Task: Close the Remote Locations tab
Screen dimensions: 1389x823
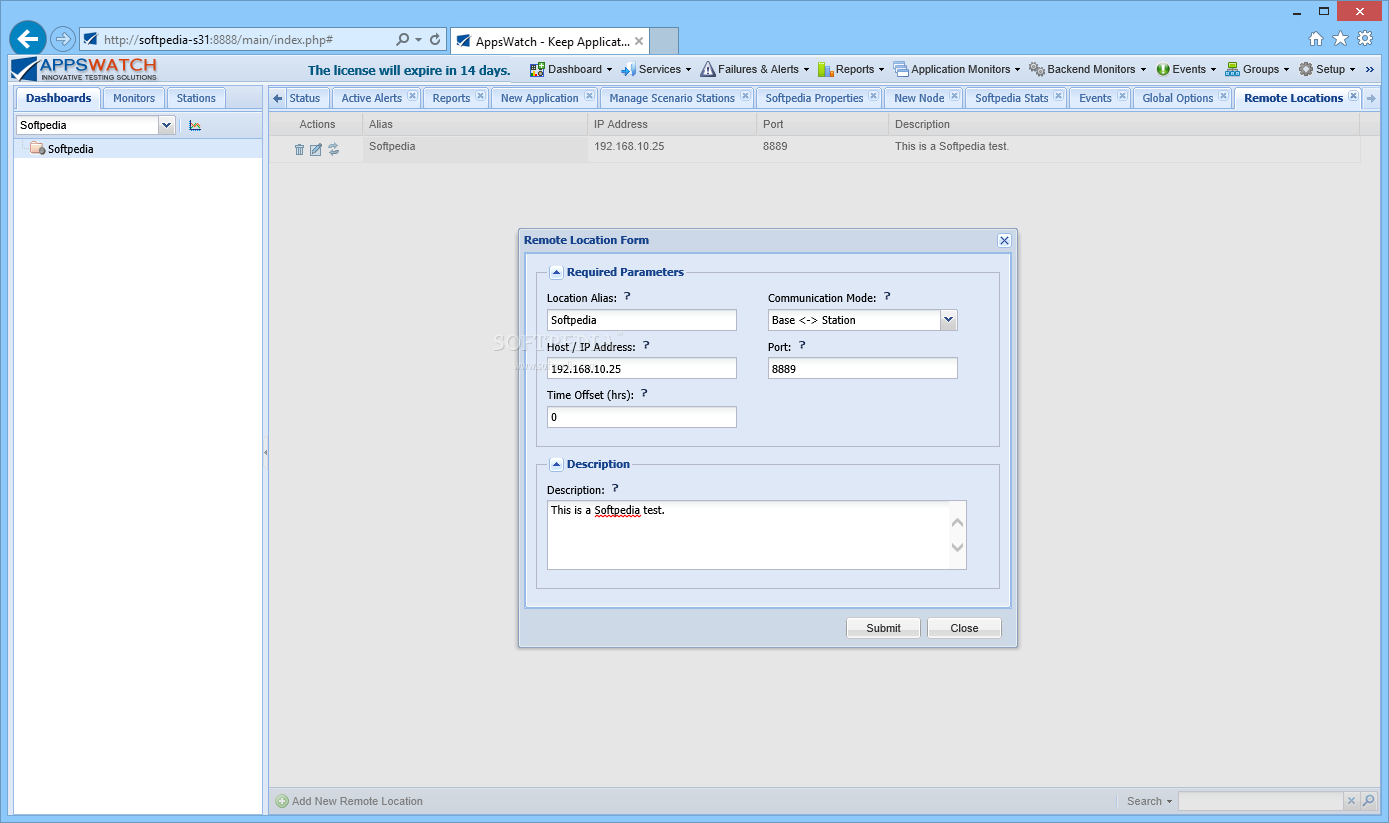Action: (x=1353, y=96)
